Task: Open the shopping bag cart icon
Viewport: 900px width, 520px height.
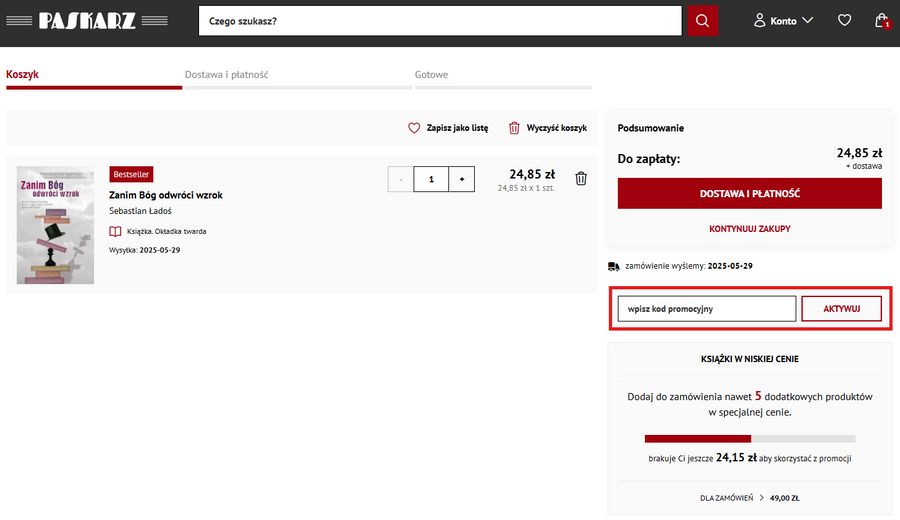Action: point(881,21)
